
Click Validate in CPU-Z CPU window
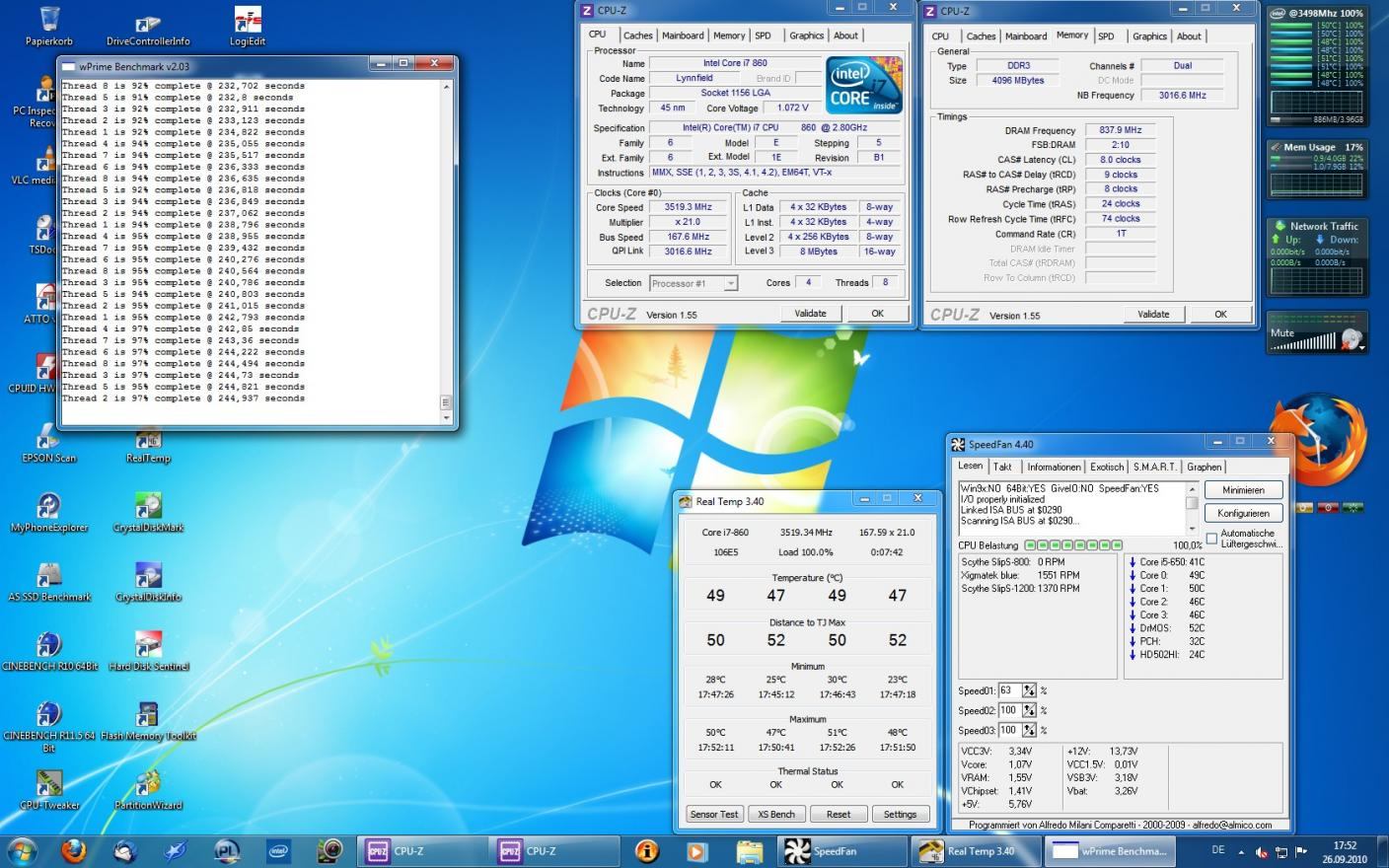810,313
